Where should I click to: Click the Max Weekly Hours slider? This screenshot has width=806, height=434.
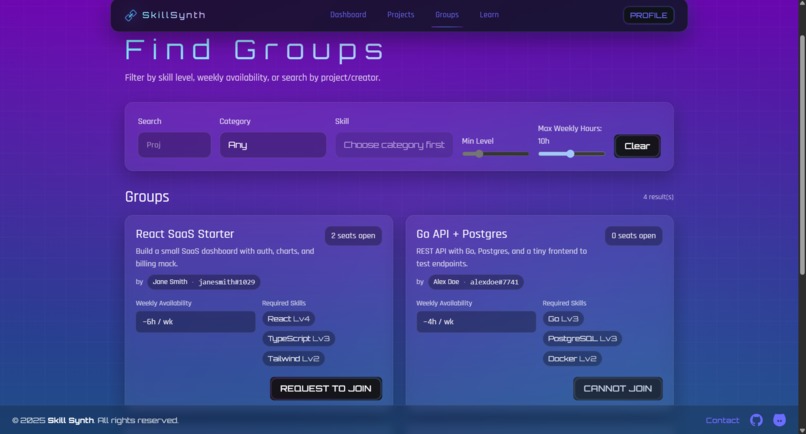[x=571, y=154]
